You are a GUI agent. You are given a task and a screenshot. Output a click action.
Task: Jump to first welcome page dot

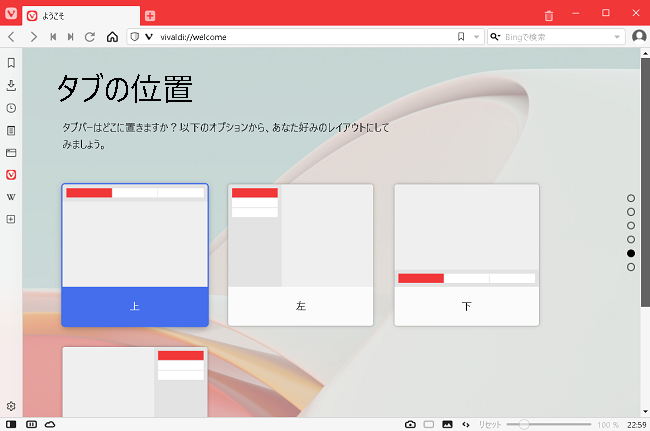(x=631, y=198)
